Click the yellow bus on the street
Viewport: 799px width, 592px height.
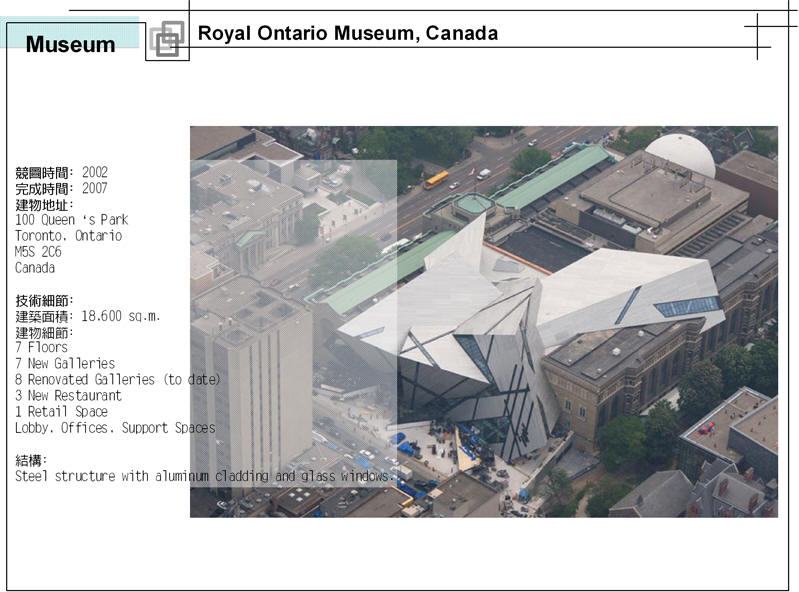(x=436, y=180)
